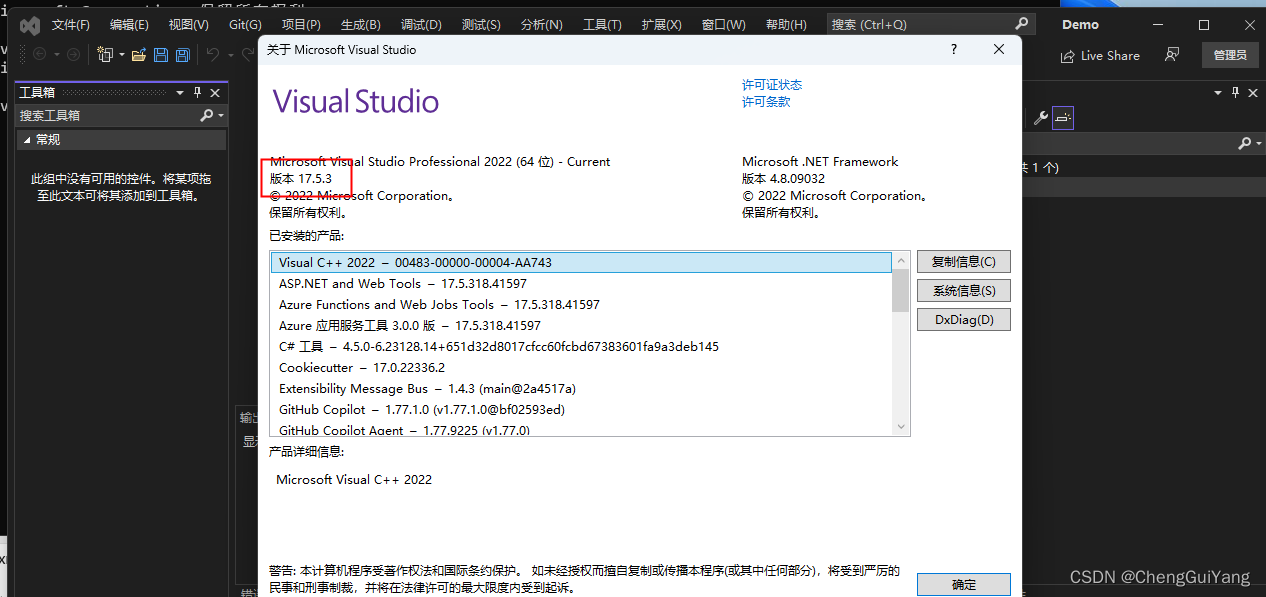Click the wrench icon in the Properties panel
The width and height of the screenshot is (1266, 597).
coord(1040,118)
